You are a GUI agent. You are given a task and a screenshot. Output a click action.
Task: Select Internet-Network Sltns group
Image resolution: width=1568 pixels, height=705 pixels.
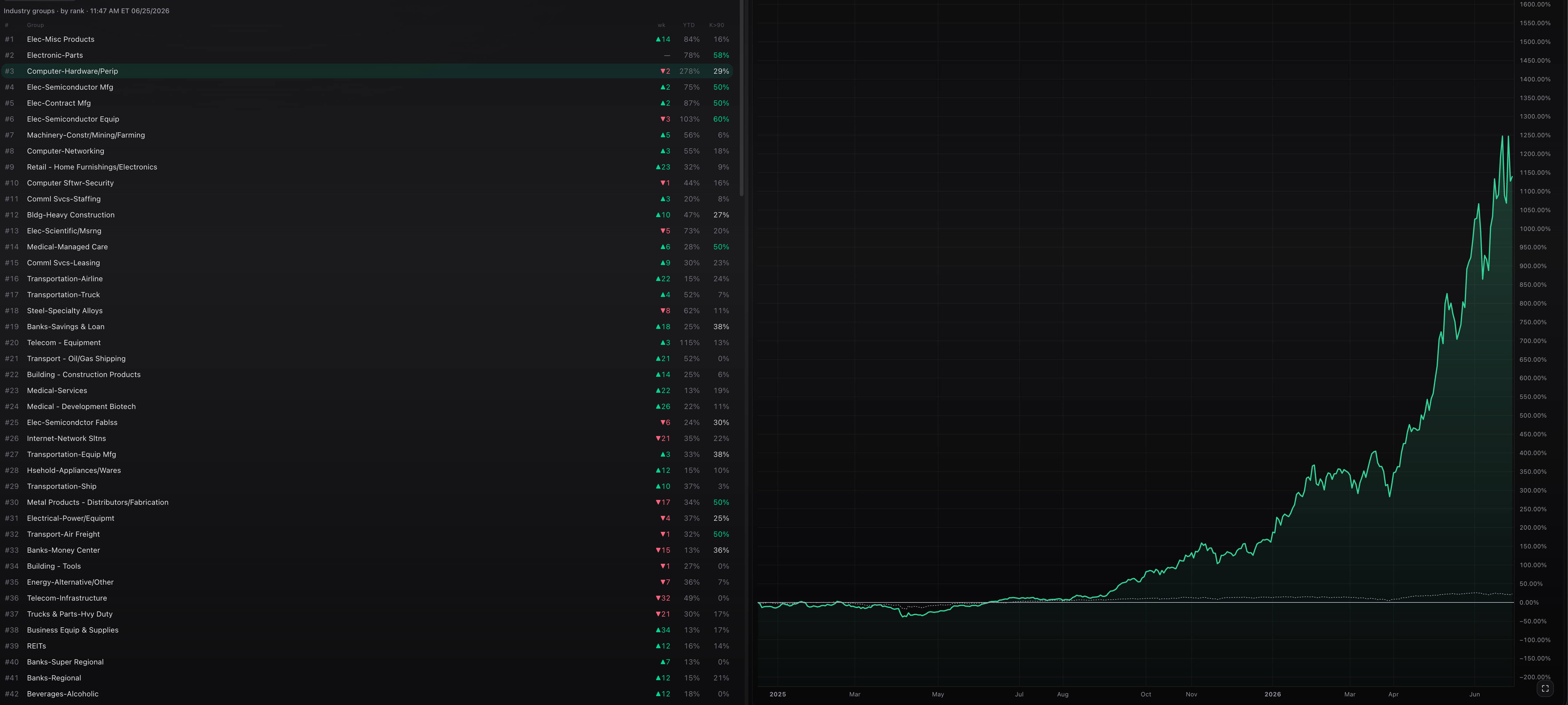[367, 438]
